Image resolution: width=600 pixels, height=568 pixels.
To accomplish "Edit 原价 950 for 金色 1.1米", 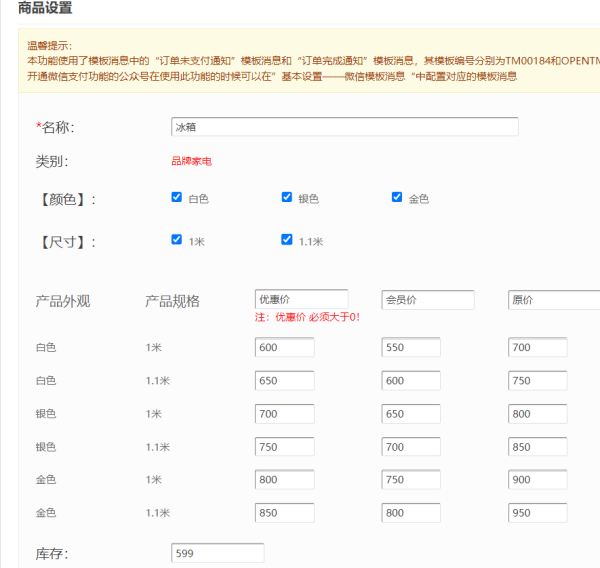I will pos(538,513).
